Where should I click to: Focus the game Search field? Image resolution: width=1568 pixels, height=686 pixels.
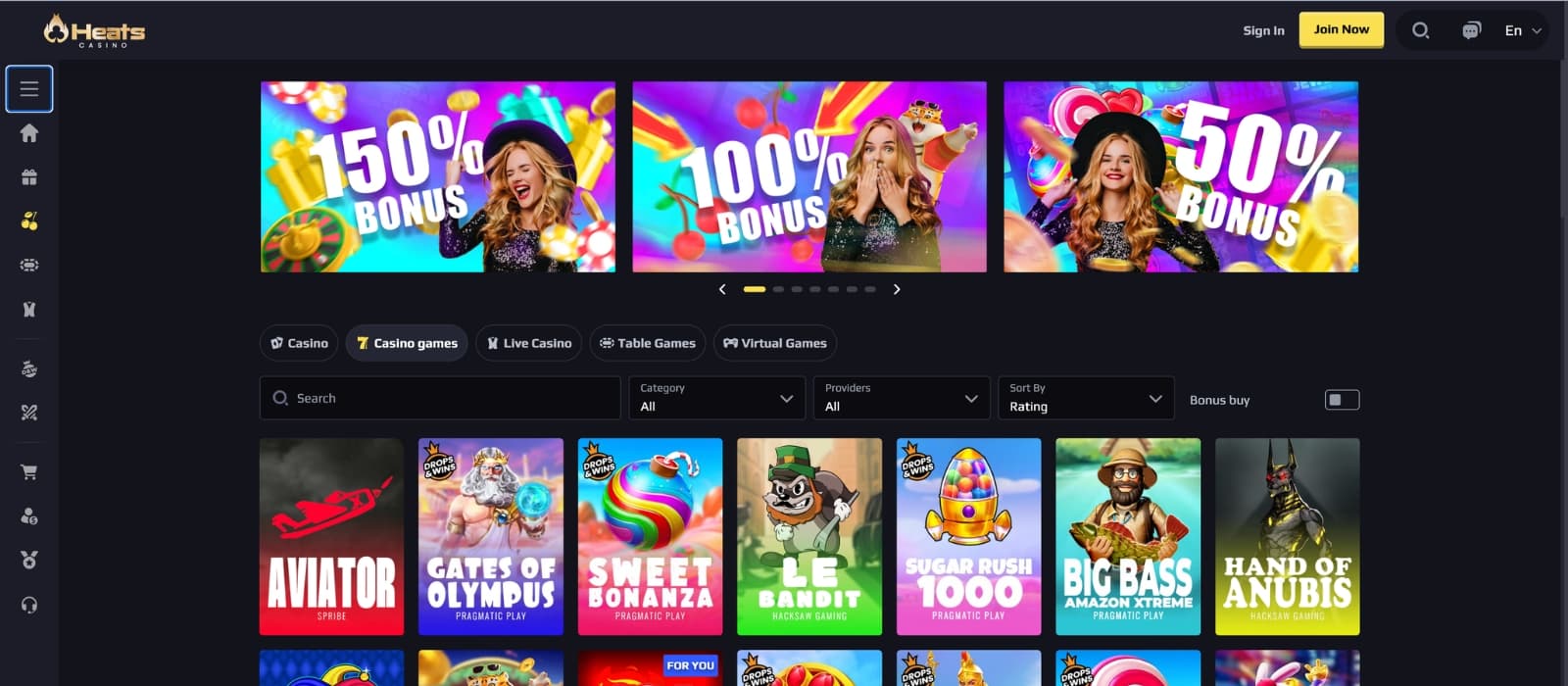click(440, 398)
